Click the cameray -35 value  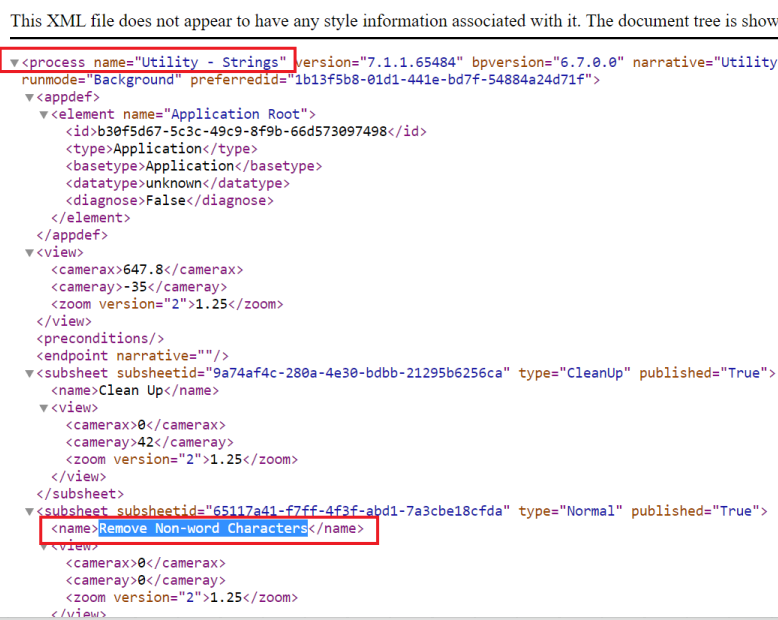(x=135, y=287)
